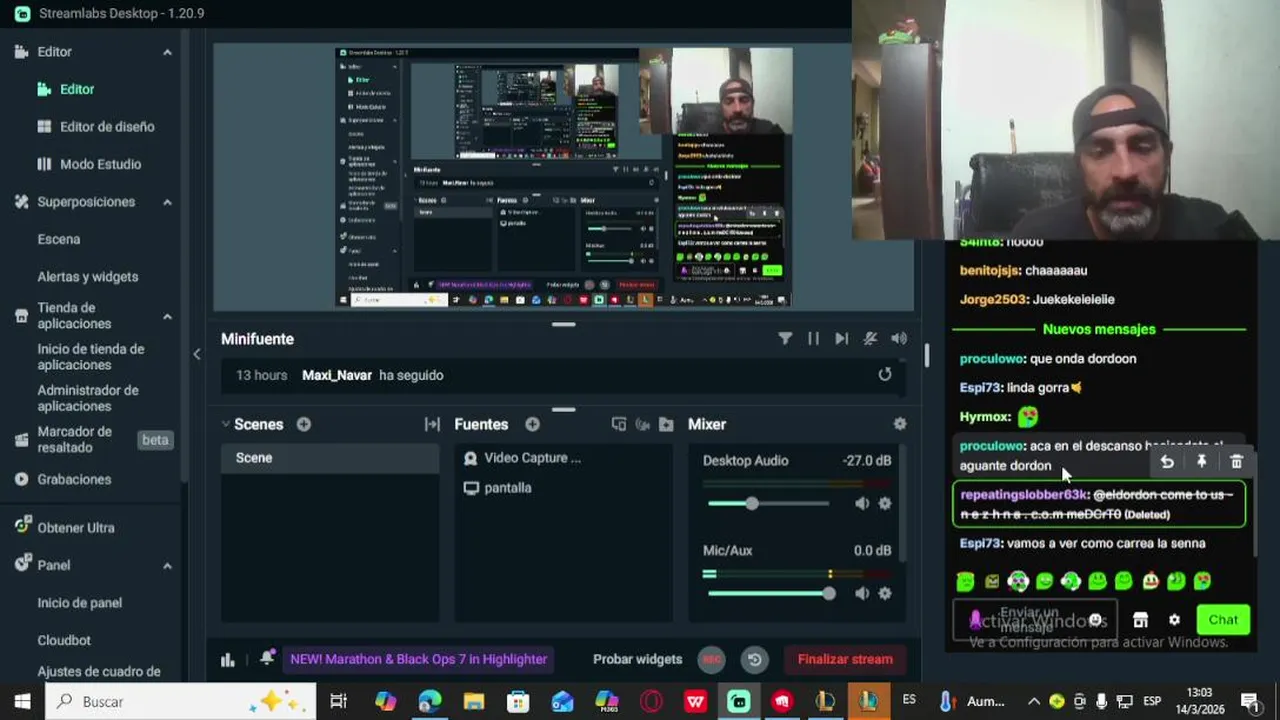Add a new scene with the plus icon
The height and width of the screenshot is (720, 1280).
[x=303, y=424]
